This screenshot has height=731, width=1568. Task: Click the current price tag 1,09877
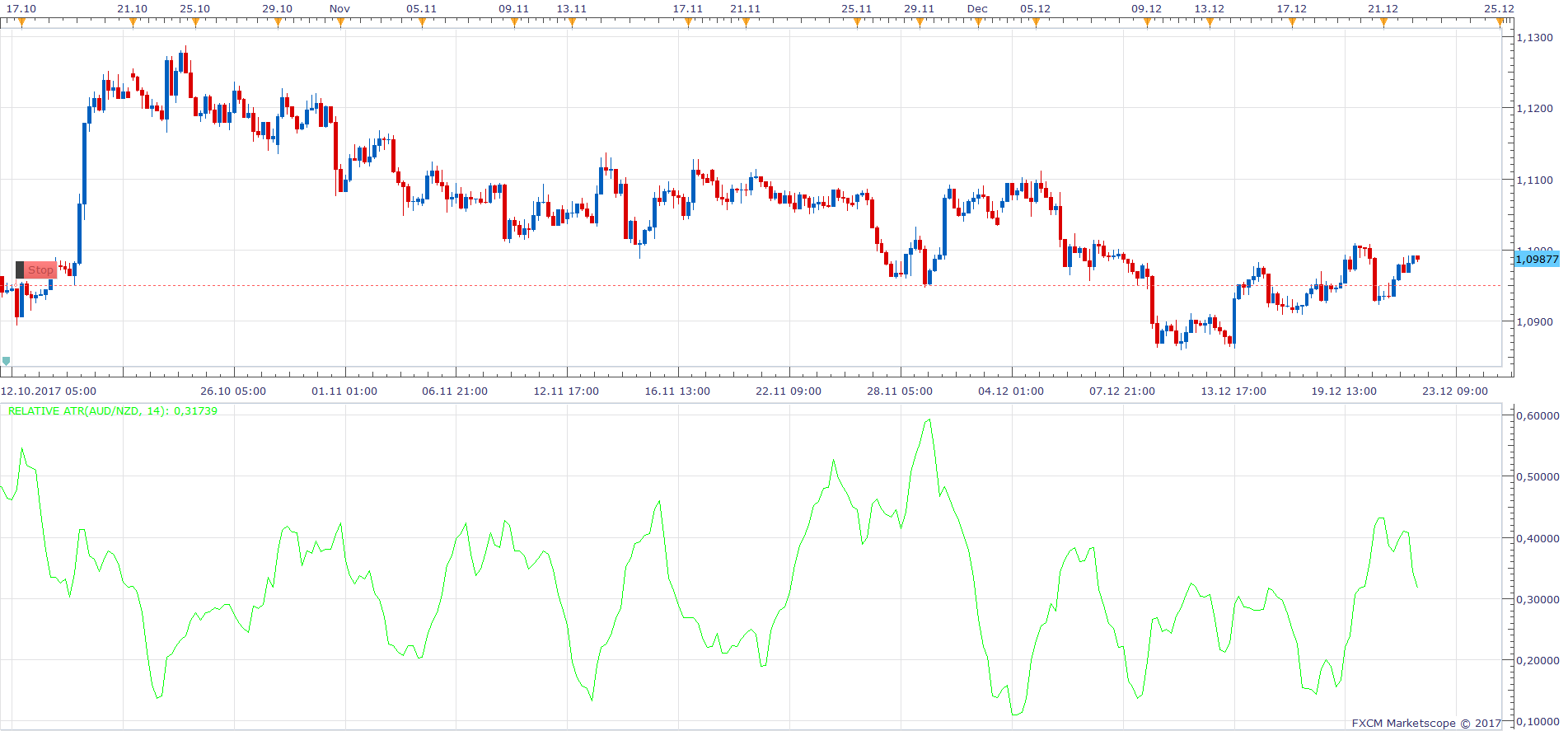coord(1537,259)
